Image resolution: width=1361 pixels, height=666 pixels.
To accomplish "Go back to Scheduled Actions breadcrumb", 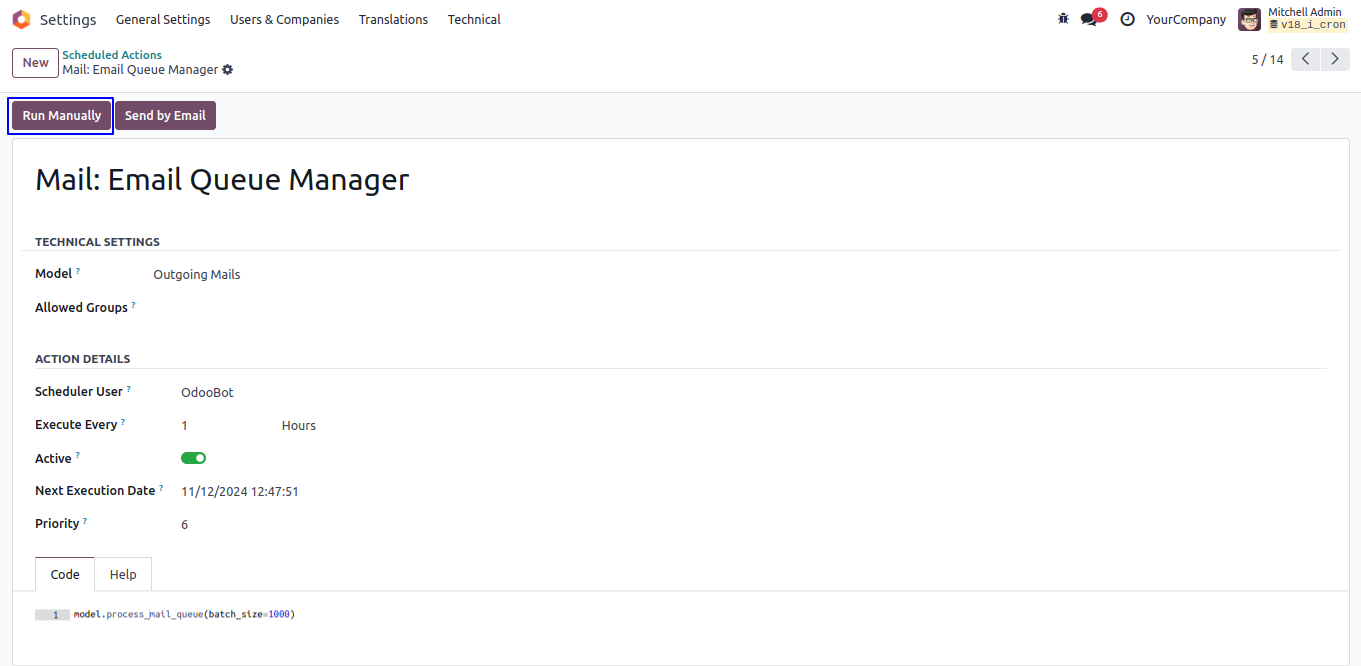I will [x=112, y=55].
